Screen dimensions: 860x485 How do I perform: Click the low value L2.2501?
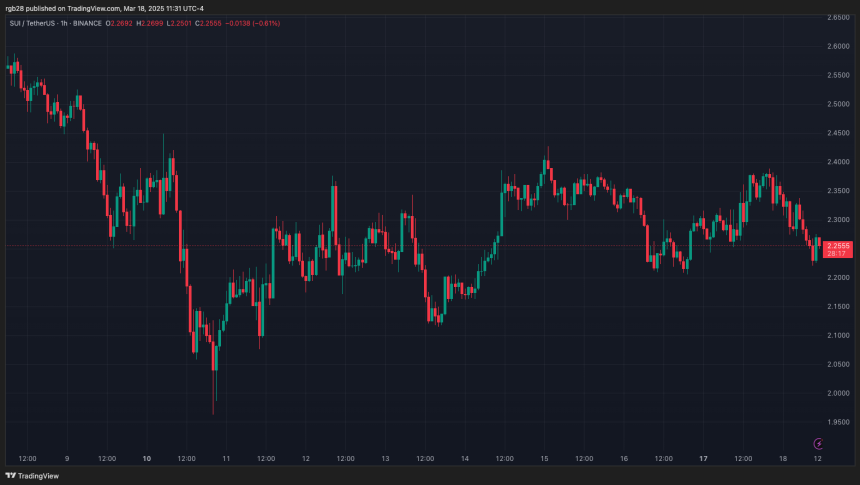point(179,24)
